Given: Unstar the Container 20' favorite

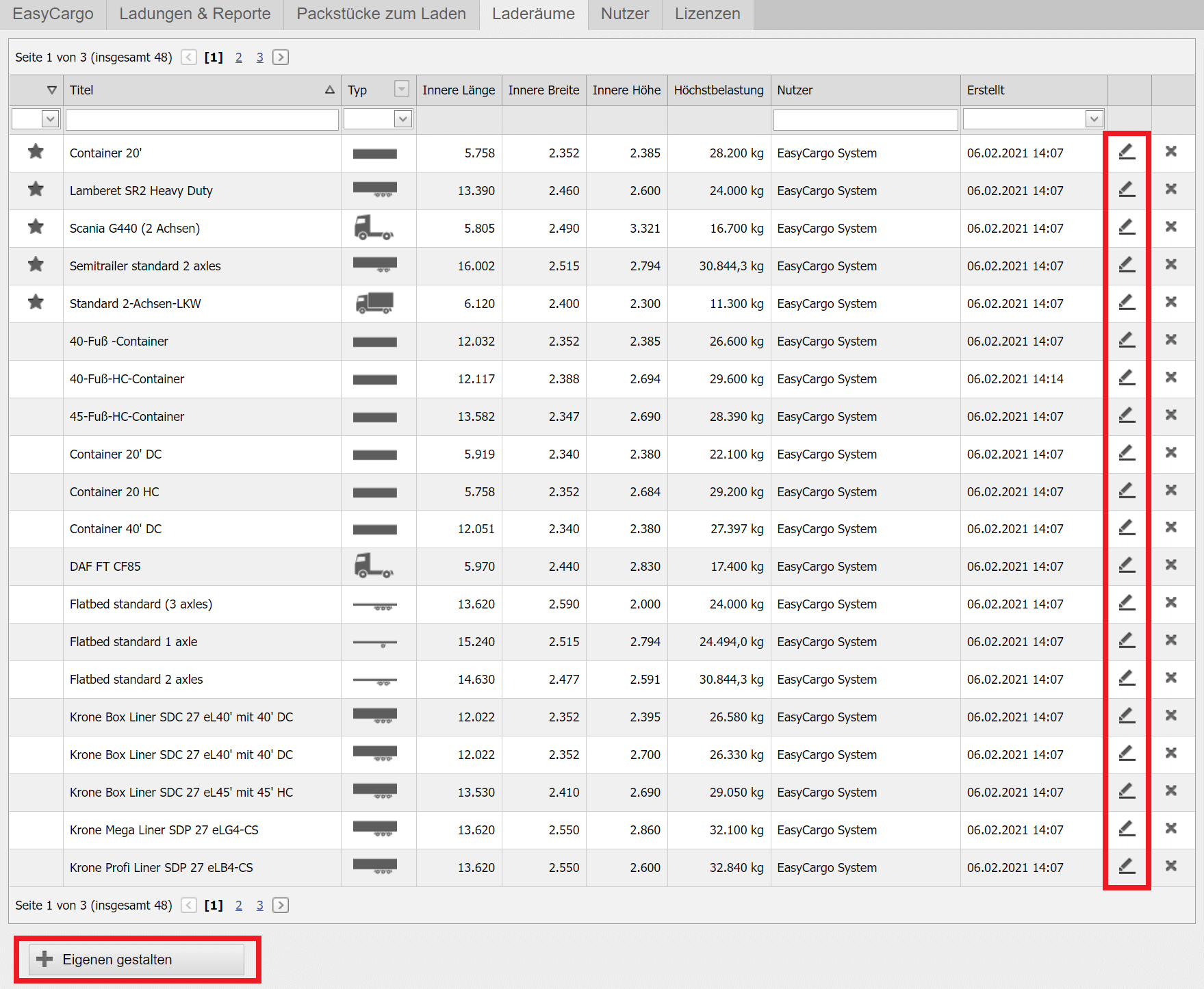Looking at the screenshot, I should (x=36, y=152).
